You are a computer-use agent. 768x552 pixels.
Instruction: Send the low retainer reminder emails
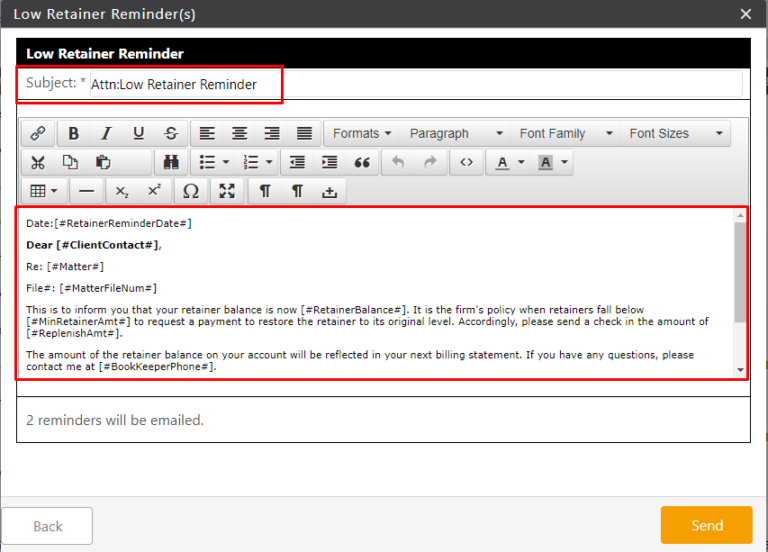coord(706,525)
